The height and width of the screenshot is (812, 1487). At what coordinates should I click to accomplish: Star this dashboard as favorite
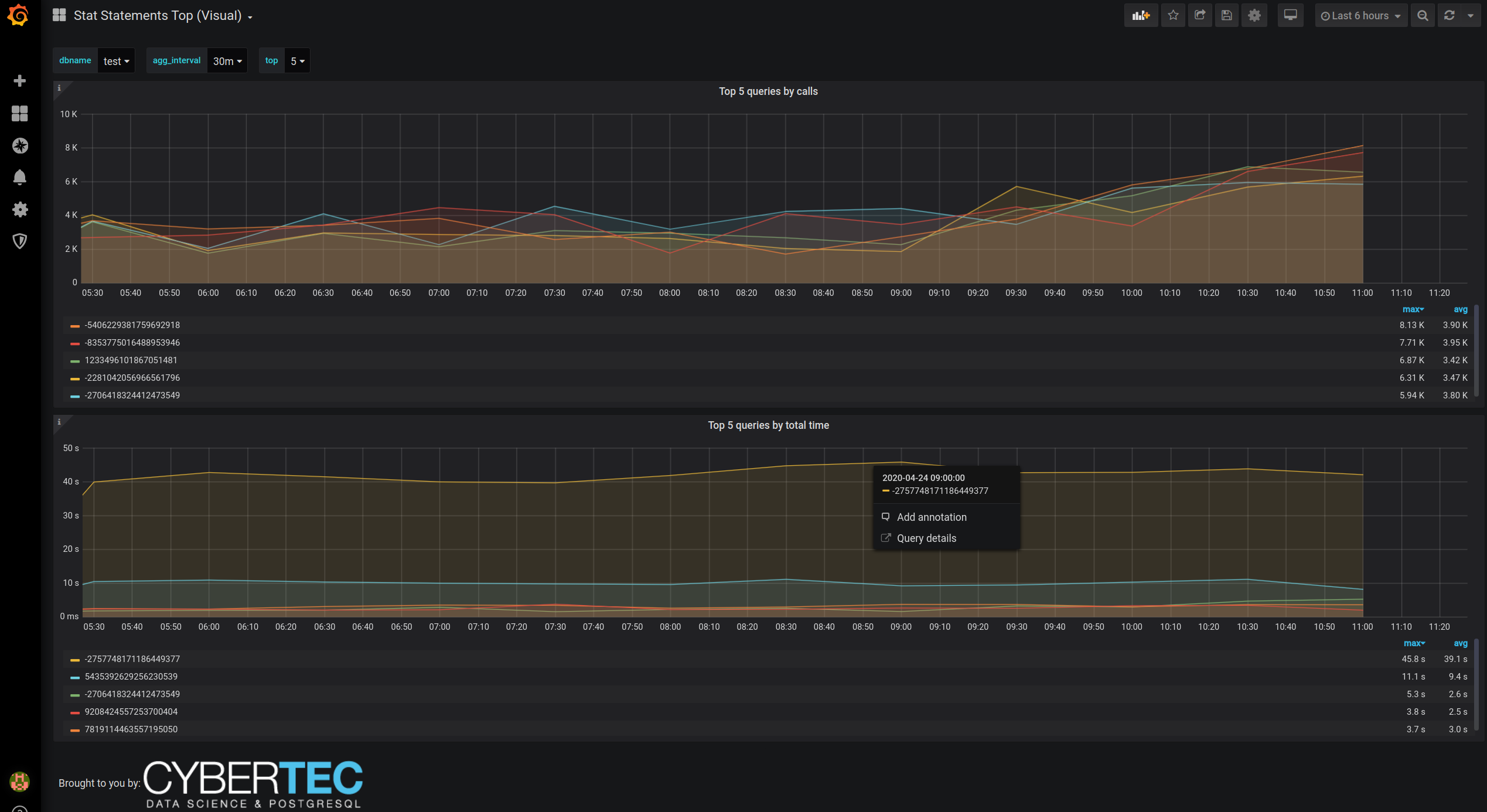(1173, 16)
